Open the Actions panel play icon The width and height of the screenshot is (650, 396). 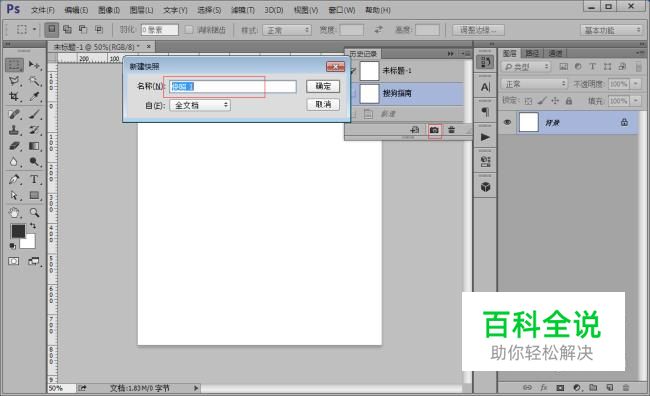[x=485, y=137]
